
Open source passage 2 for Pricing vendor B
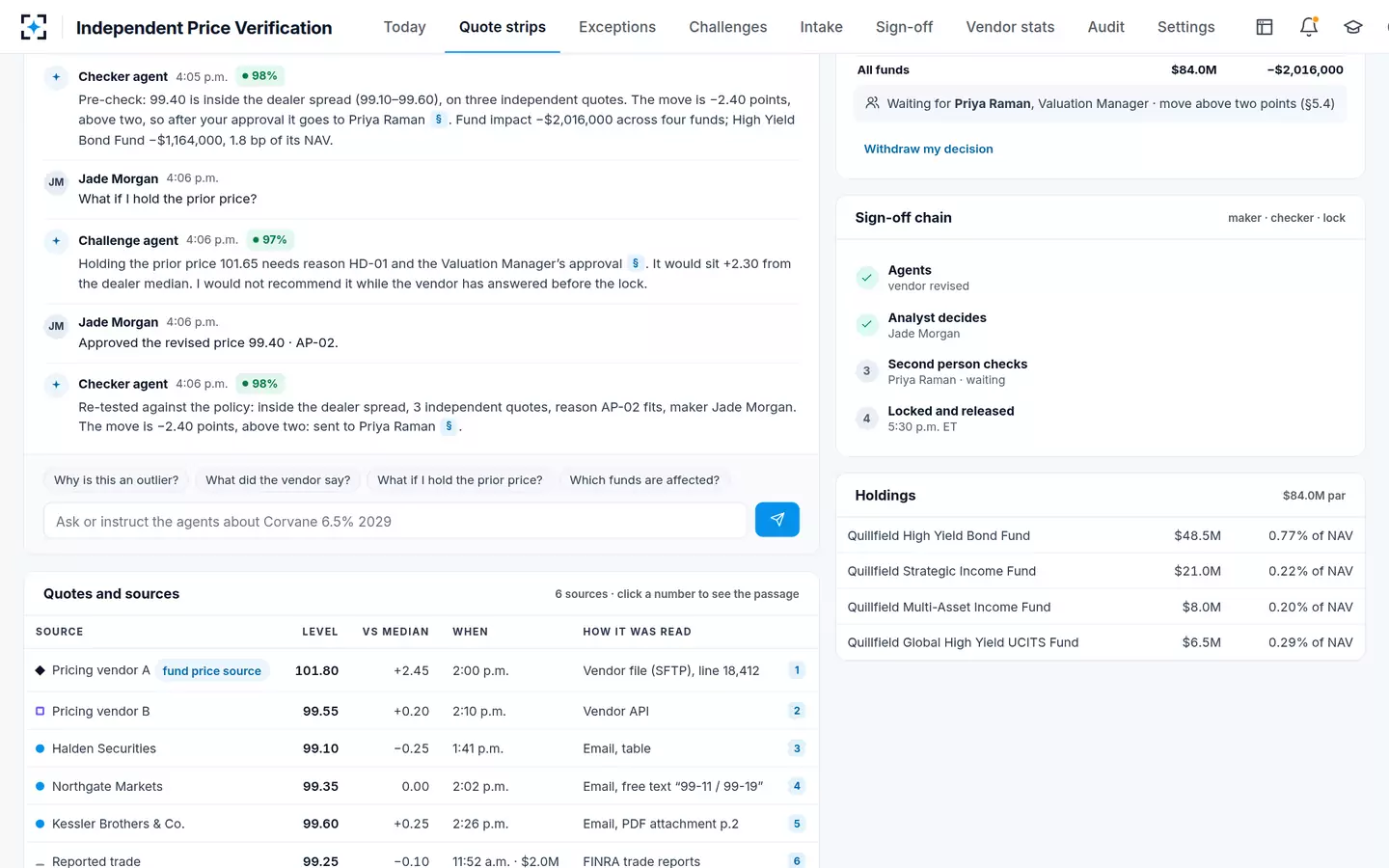[797, 711]
